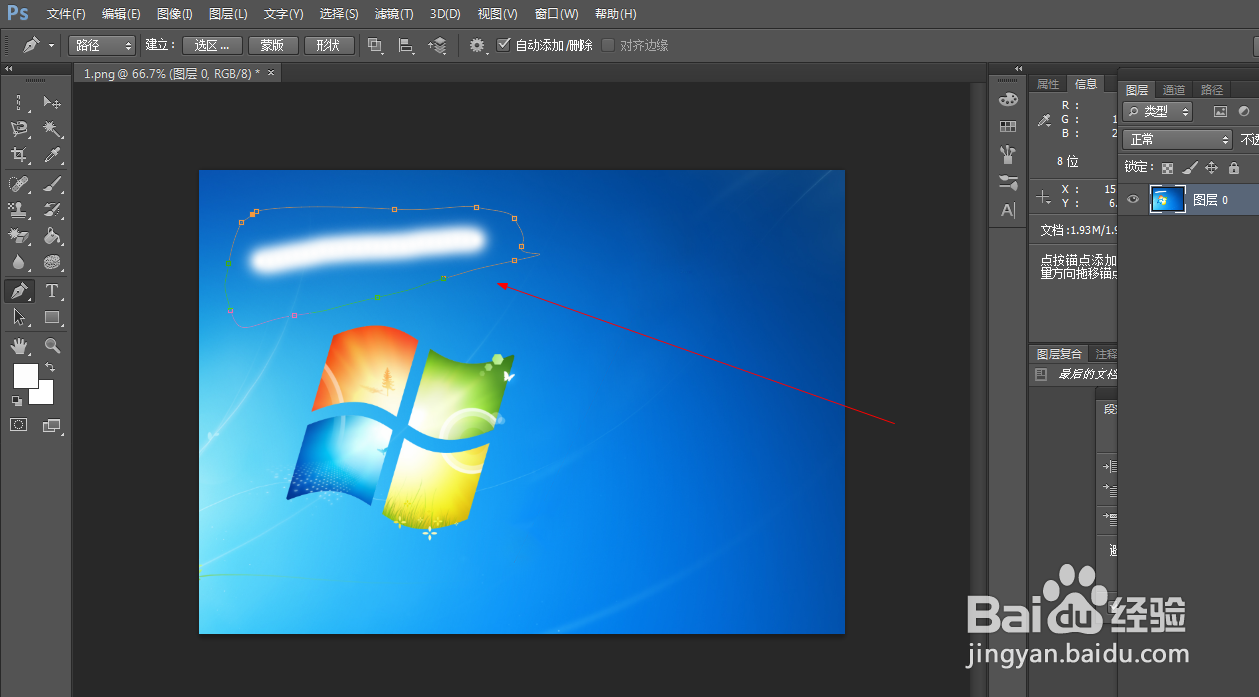This screenshot has height=697, width=1259.
Task: Open the Brush Presets panel icon
Action: pyautogui.click(x=1008, y=154)
